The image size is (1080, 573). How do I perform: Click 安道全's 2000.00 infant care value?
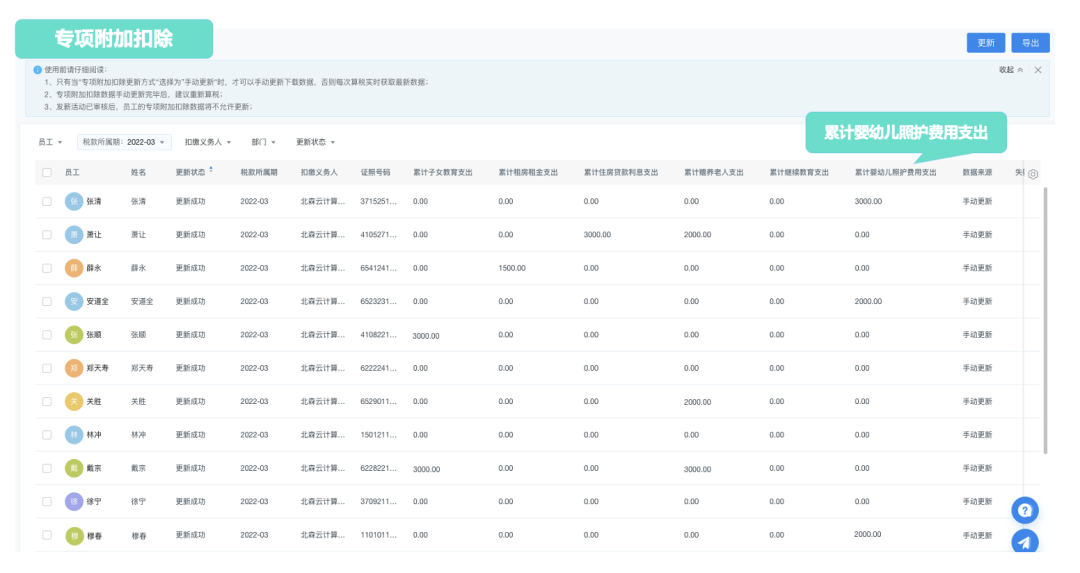coord(868,302)
